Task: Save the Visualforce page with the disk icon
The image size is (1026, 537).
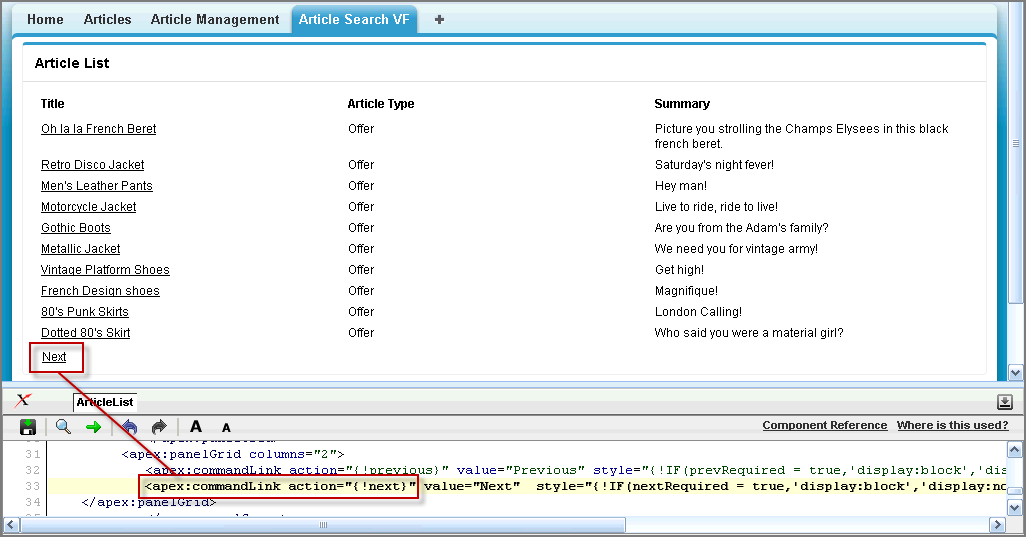Action: [28, 427]
